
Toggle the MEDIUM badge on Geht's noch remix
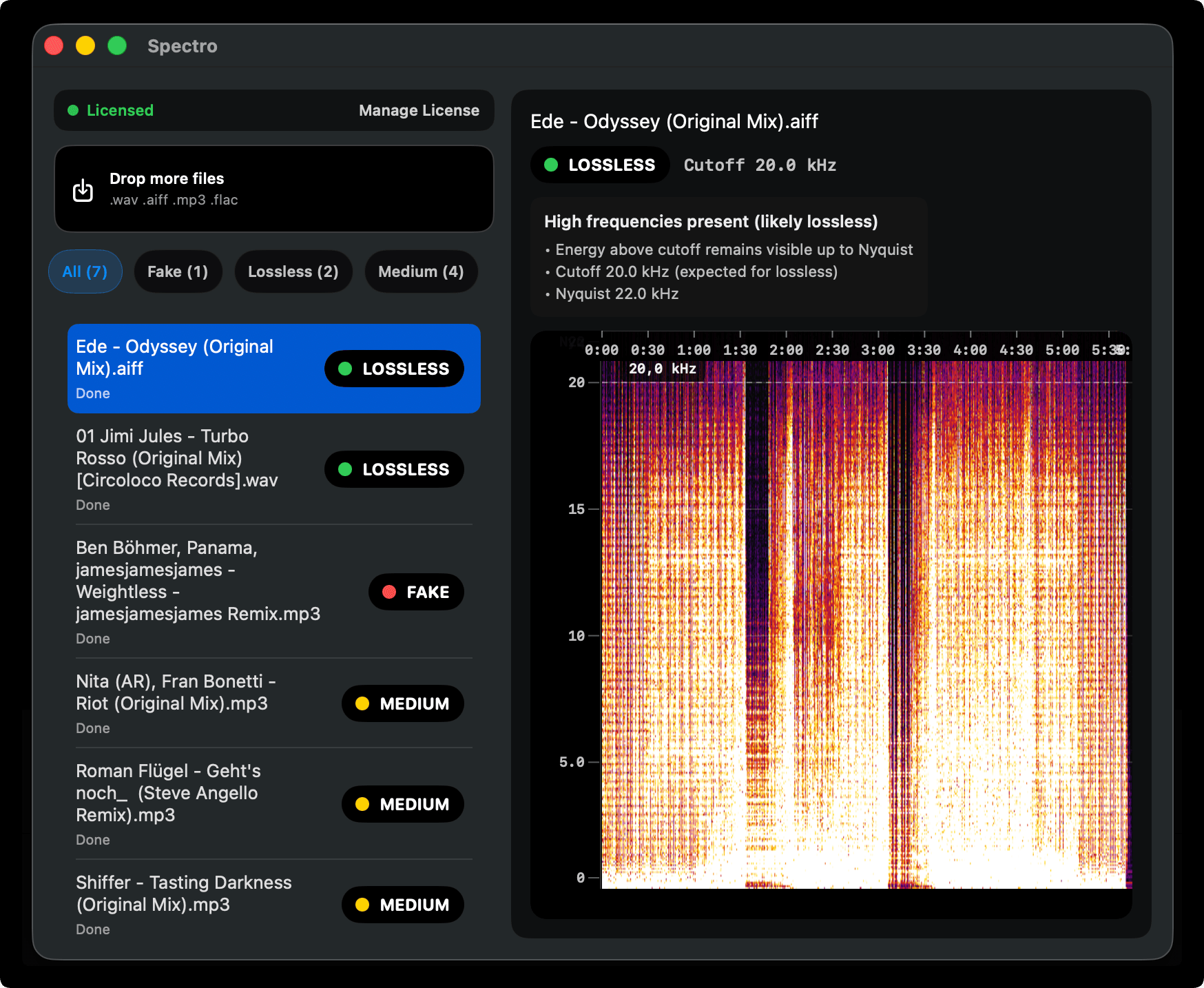click(403, 804)
